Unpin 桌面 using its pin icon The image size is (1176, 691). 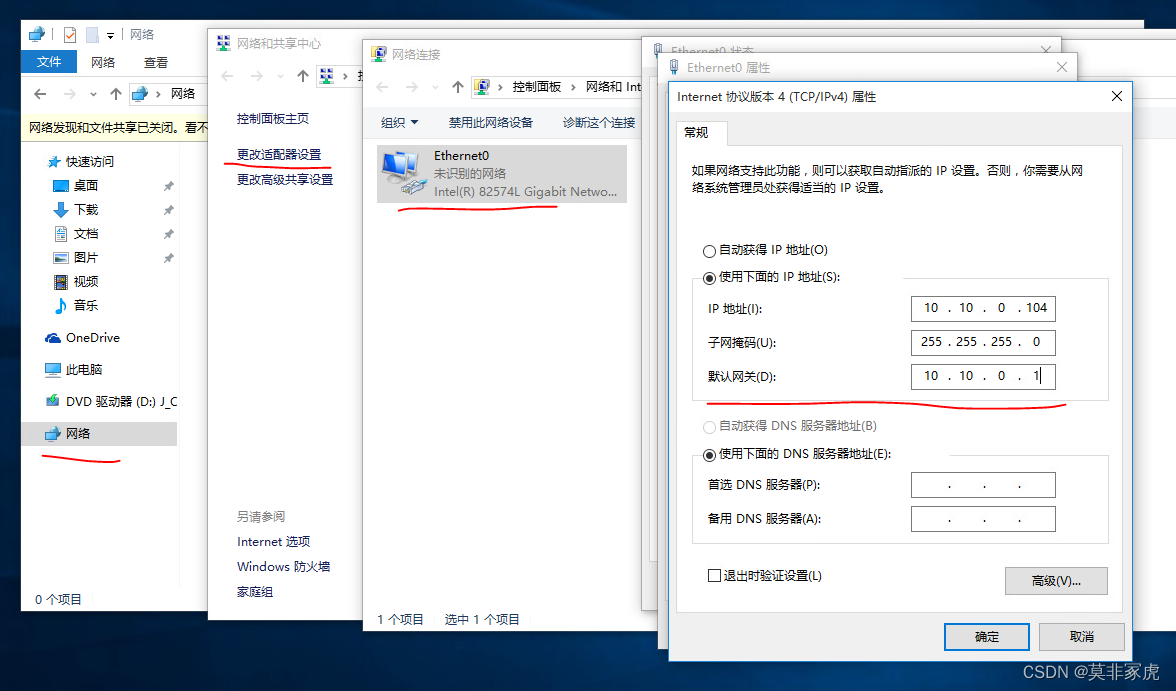click(x=169, y=185)
